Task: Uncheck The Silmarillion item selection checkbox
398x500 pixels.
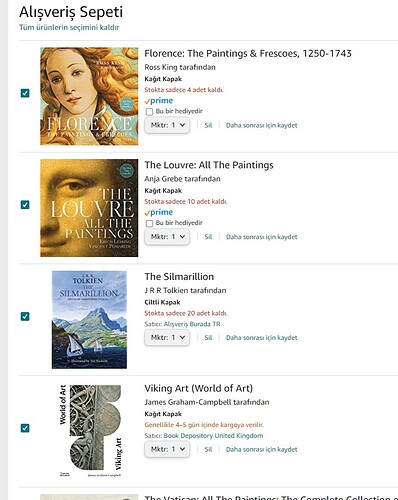Action: click(x=25, y=316)
